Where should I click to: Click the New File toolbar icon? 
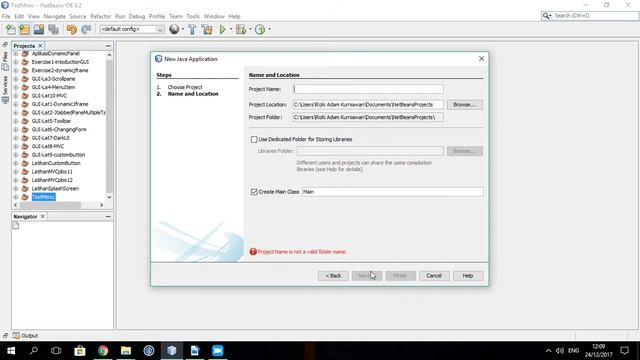click(11, 29)
